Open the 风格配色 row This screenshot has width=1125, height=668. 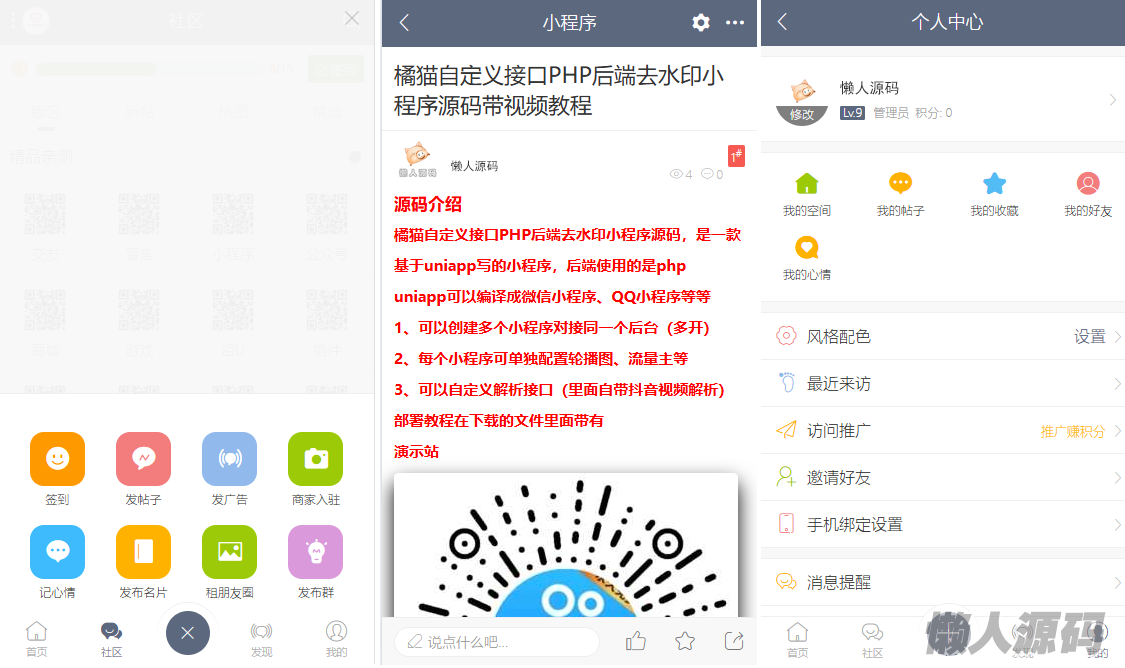click(943, 337)
